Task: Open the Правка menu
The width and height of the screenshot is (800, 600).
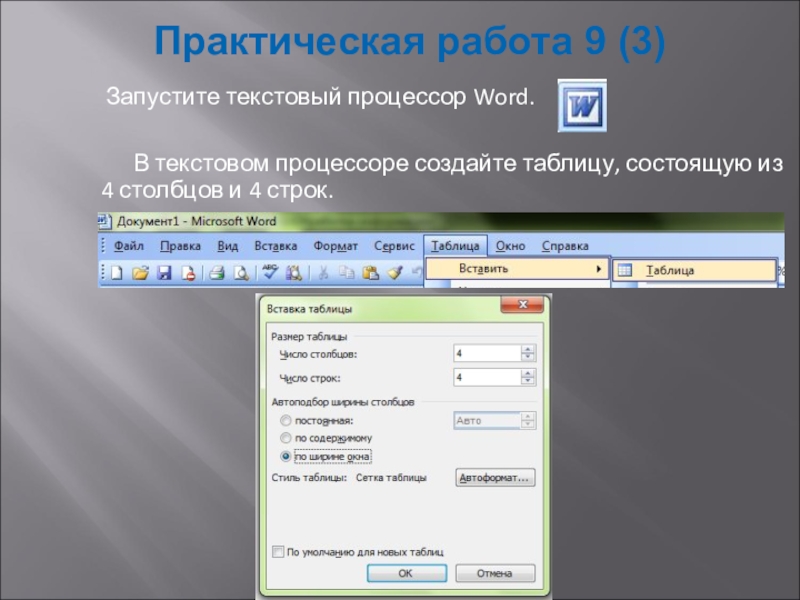Action: (180, 246)
